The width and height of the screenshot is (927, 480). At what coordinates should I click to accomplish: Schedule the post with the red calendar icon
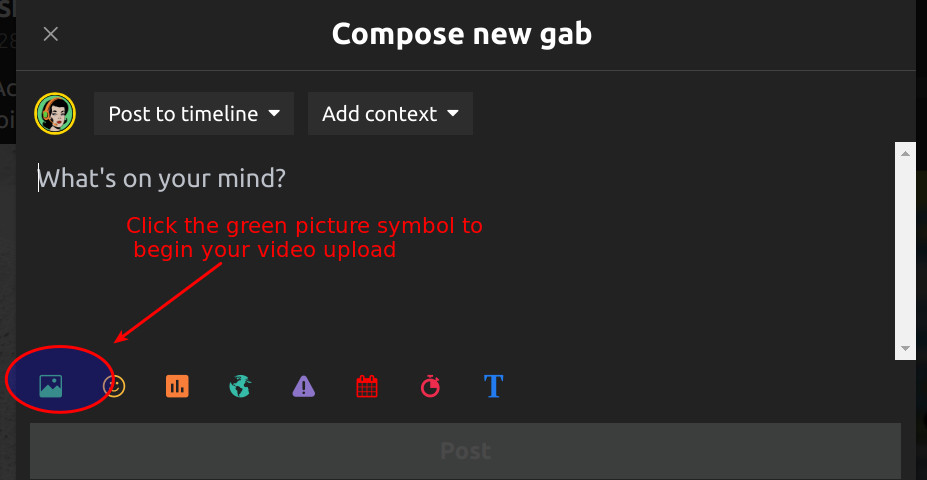(x=367, y=386)
